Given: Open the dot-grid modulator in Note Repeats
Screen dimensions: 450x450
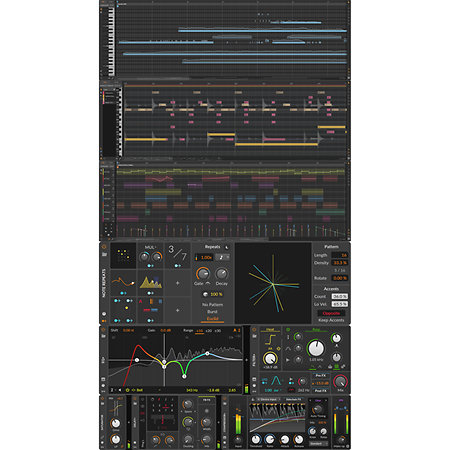Looking at the screenshot, I should click(123, 255).
